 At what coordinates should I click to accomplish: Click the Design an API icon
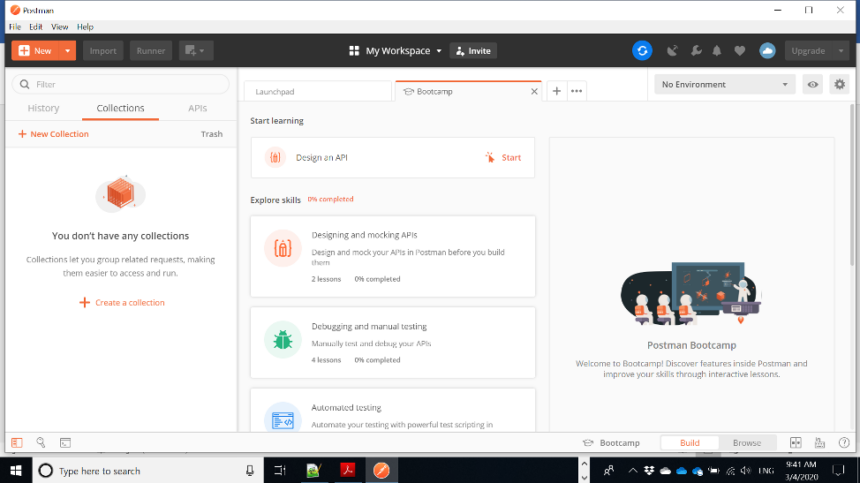point(275,157)
